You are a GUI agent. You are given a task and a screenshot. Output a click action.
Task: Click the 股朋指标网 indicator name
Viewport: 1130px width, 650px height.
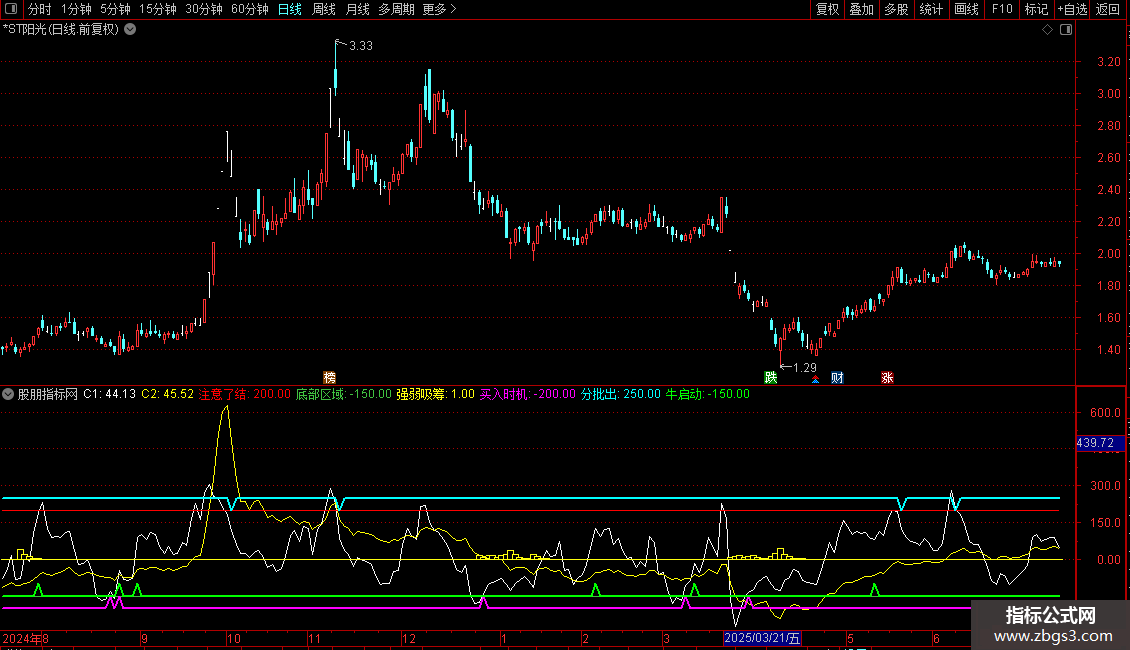point(48,394)
